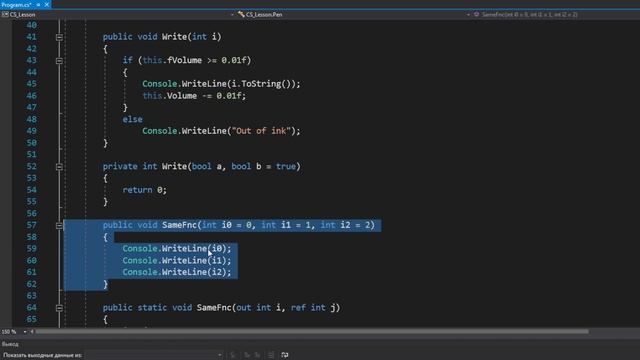Click "SameFnc" method name on line 57
Viewport: 640px width, 360px height.
[179, 225]
